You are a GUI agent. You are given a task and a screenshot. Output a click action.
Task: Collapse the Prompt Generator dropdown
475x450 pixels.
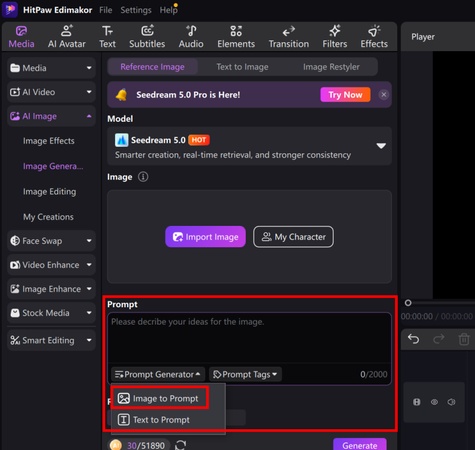click(x=158, y=374)
